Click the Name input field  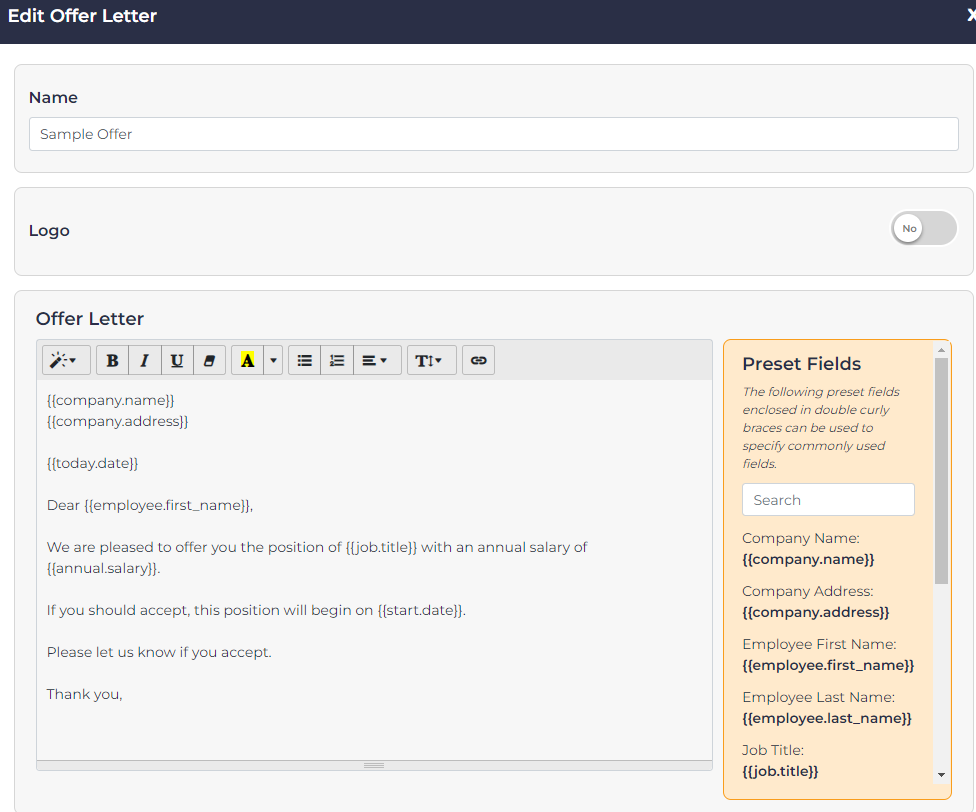[x=493, y=134]
